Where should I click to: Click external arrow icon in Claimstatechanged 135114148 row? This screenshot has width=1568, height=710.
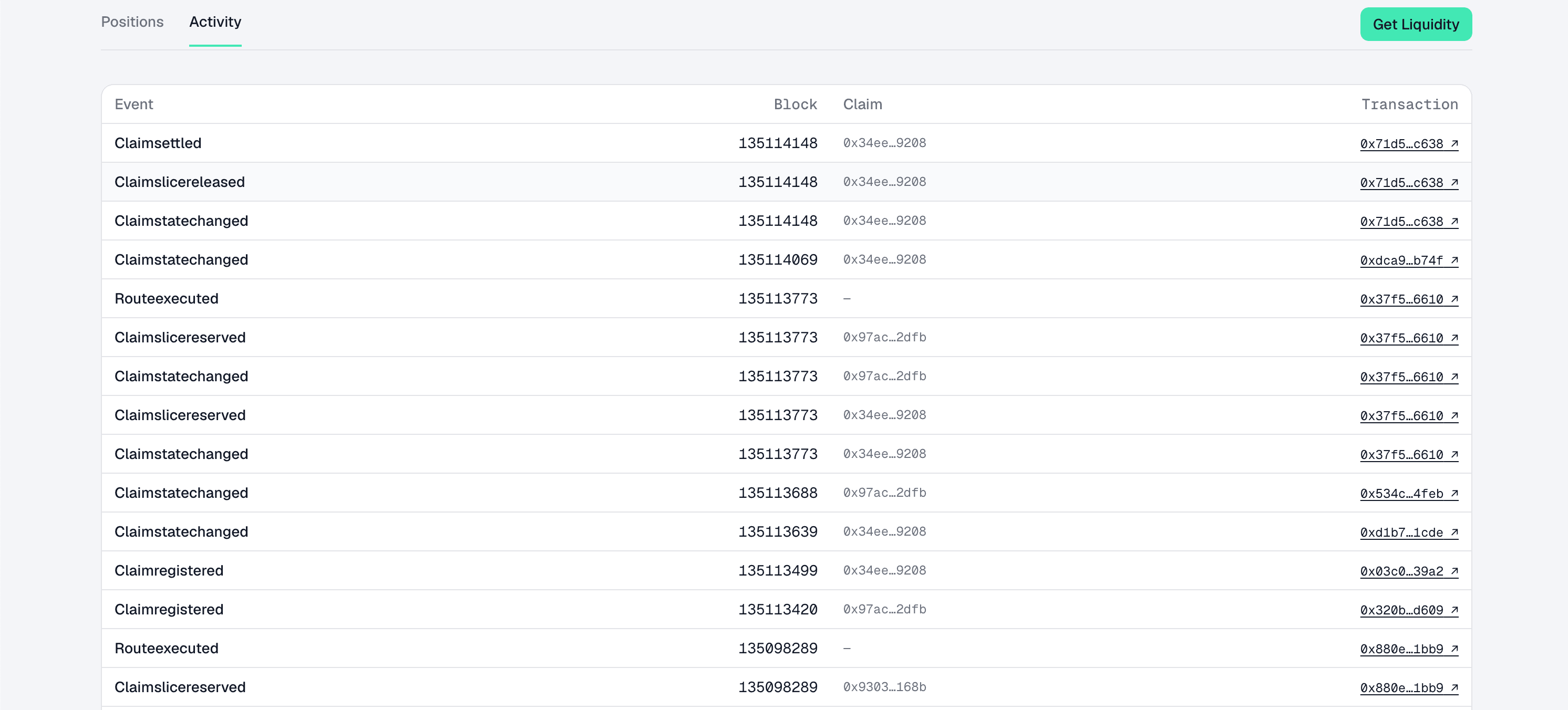click(1454, 222)
